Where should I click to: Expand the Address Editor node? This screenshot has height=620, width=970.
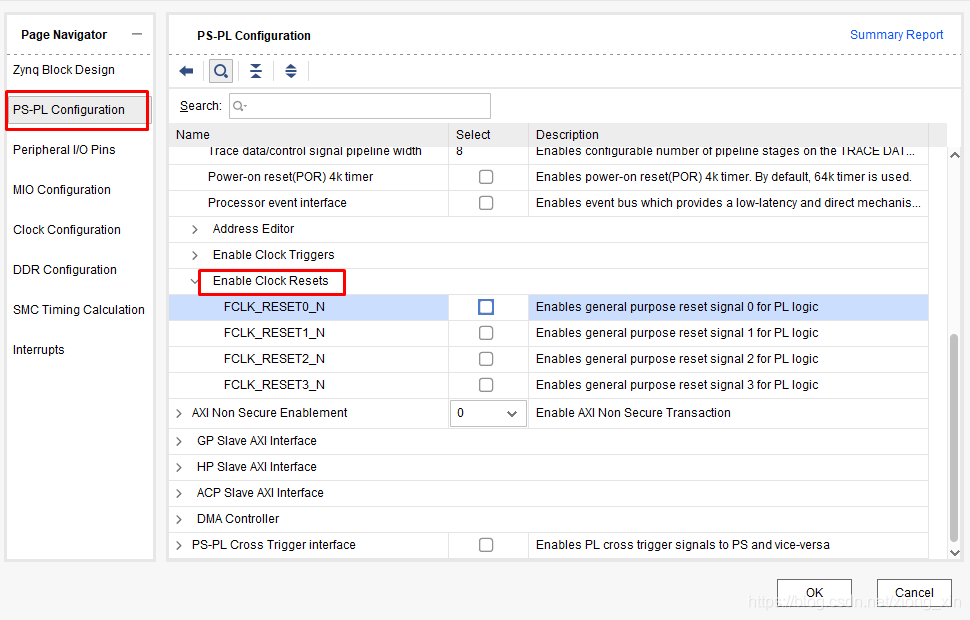click(195, 230)
